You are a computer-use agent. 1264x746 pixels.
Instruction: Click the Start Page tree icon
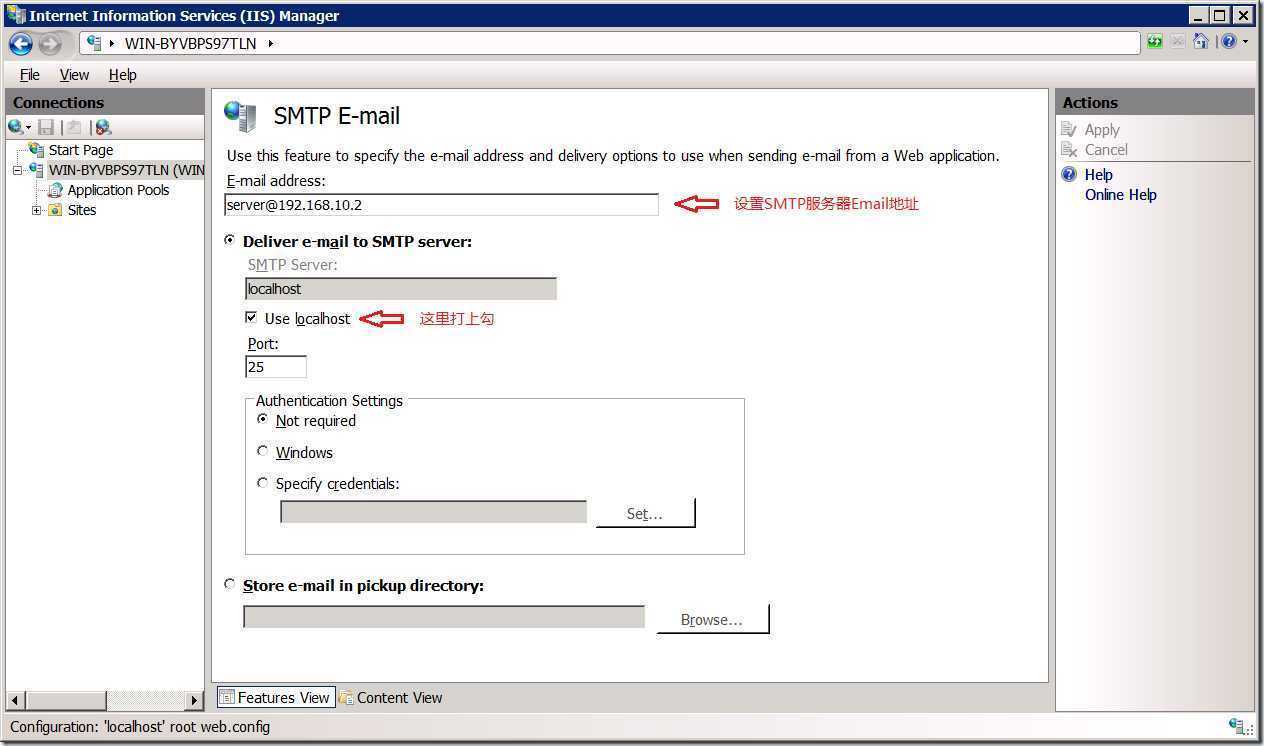pyautogui.click(x=37, y=150)
